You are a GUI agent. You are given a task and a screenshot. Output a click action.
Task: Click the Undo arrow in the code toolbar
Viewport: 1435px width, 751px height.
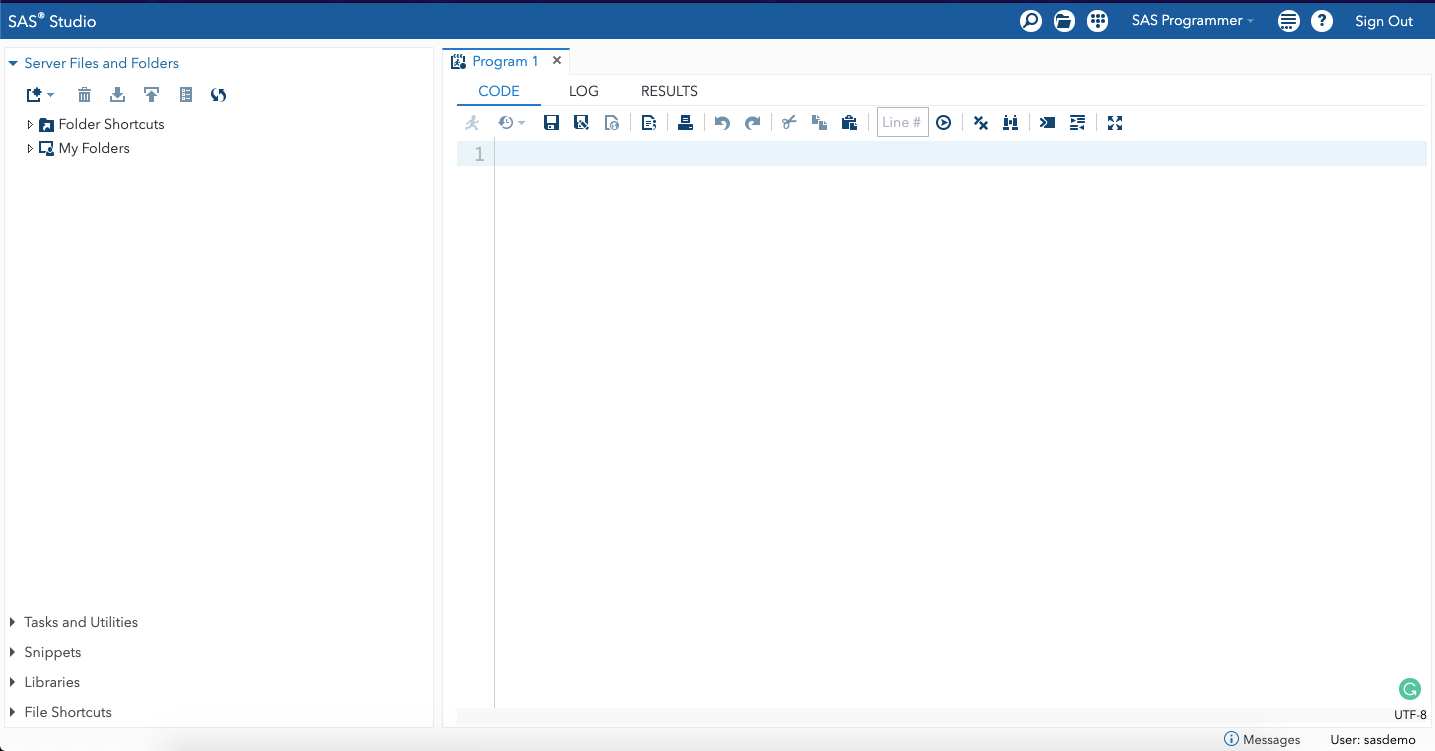click(x=722, y=123)
